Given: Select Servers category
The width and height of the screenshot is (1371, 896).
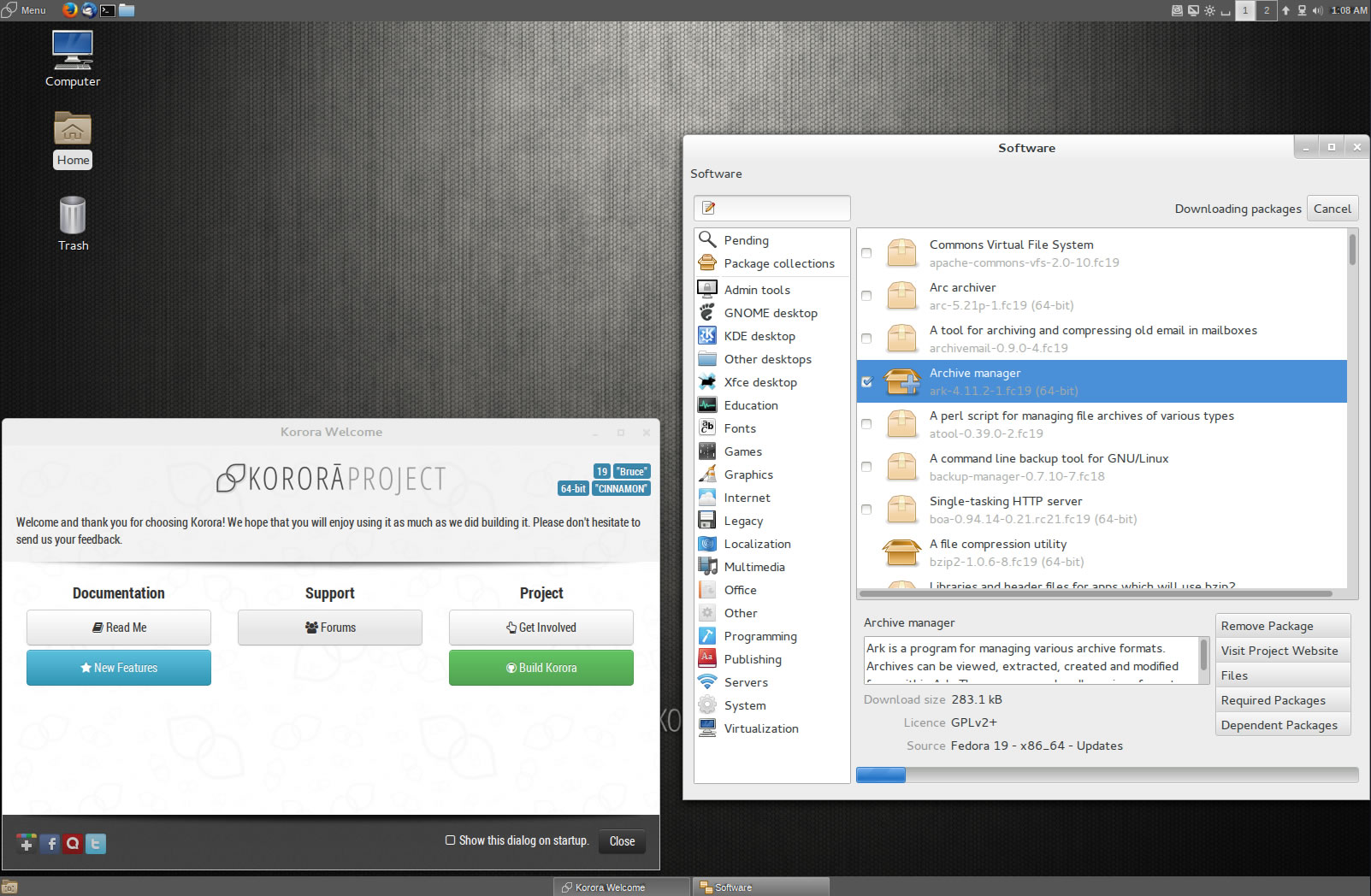Looking at the screenshot, I should pyautogui.click(x=771, y=682).
